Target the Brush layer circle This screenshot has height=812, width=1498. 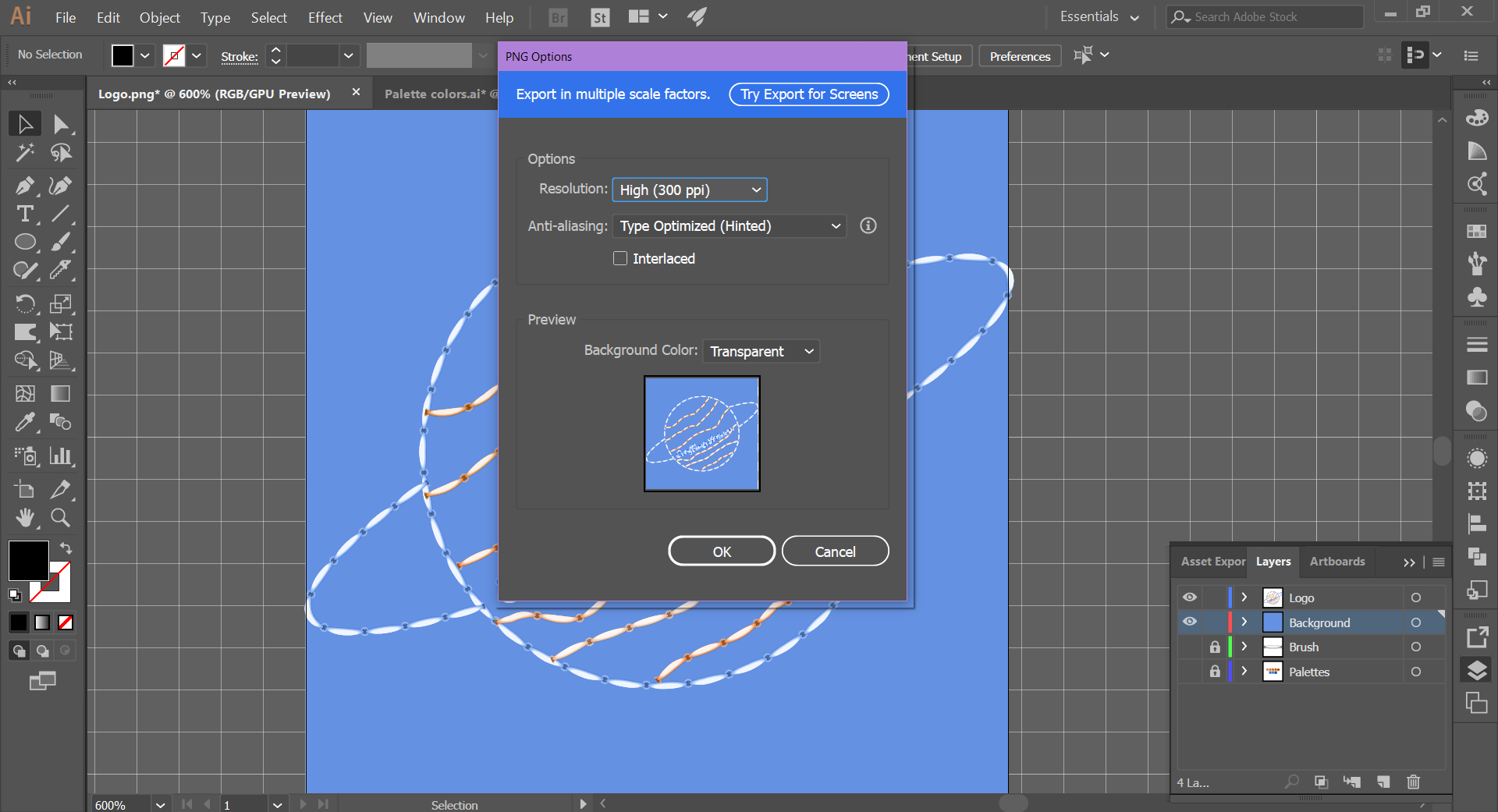(x=1416, y=647)
